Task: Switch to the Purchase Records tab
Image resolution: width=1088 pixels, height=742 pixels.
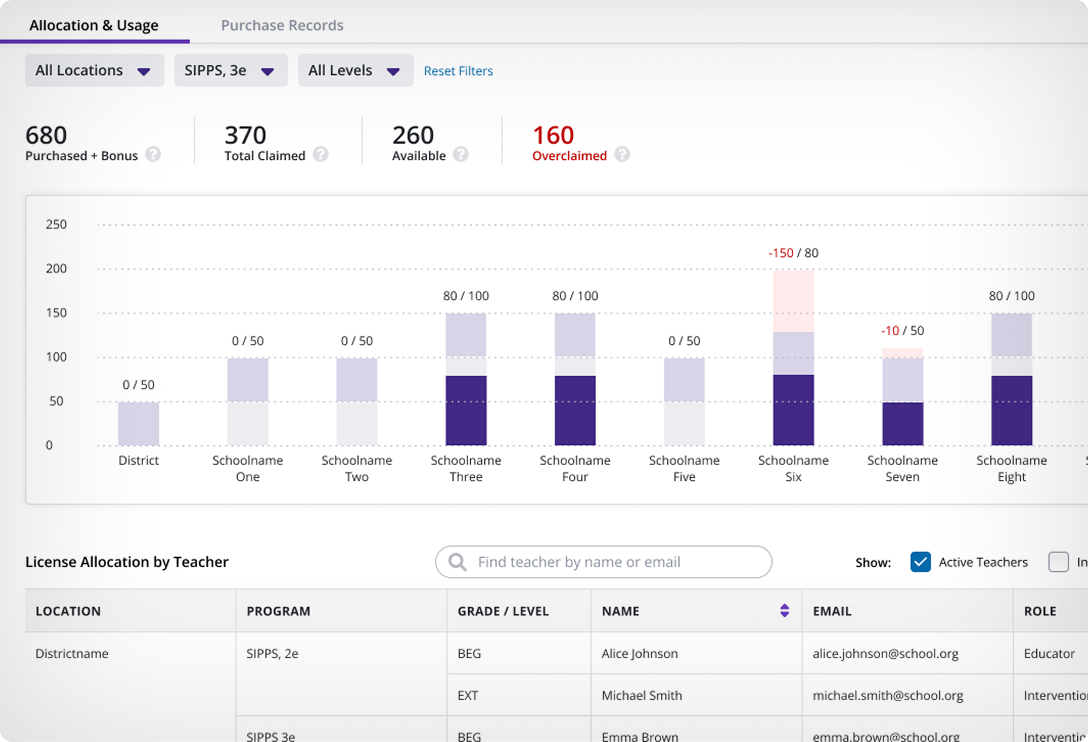Action: (x=282, y=25)
